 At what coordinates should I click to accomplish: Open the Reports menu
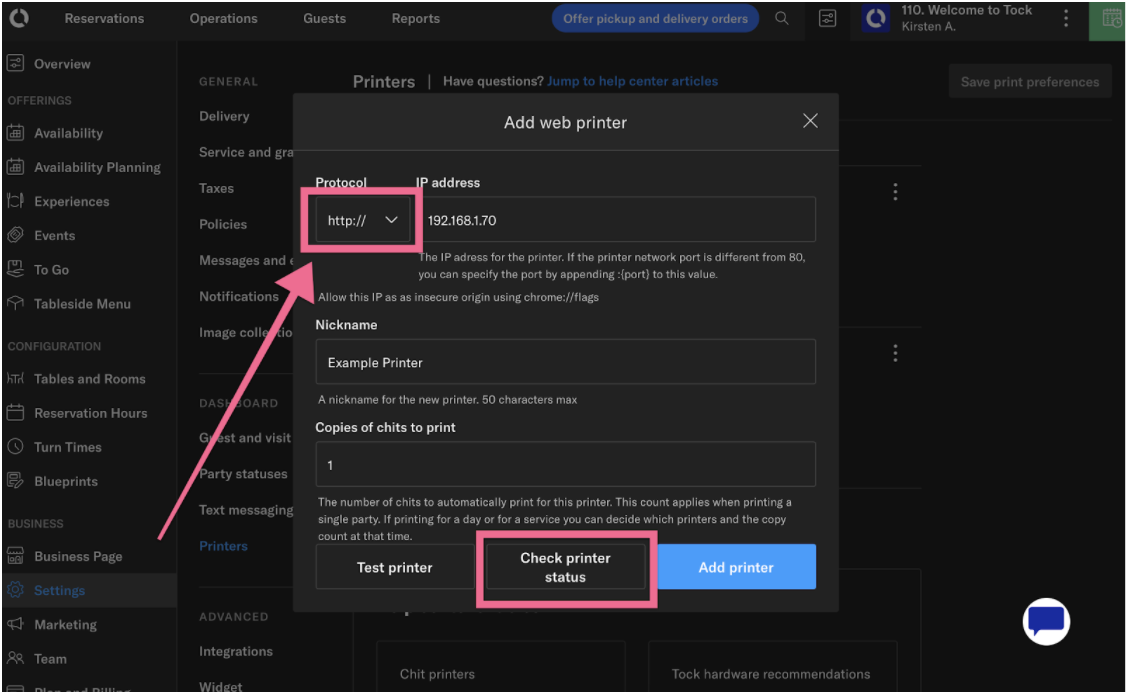[x=415, y=19]
